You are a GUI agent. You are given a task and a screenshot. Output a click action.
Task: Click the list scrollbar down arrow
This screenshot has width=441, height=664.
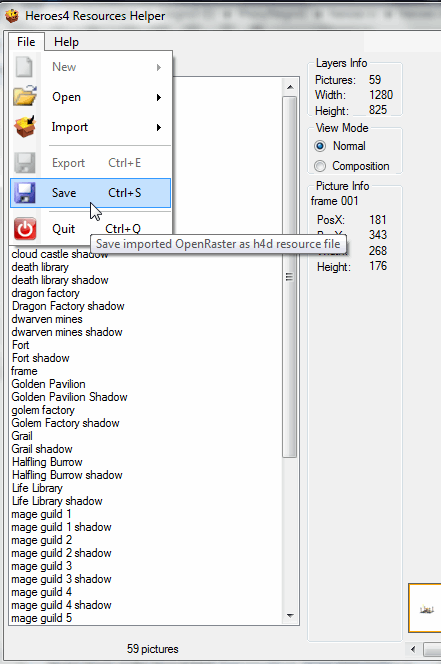[x=290, y=615]
